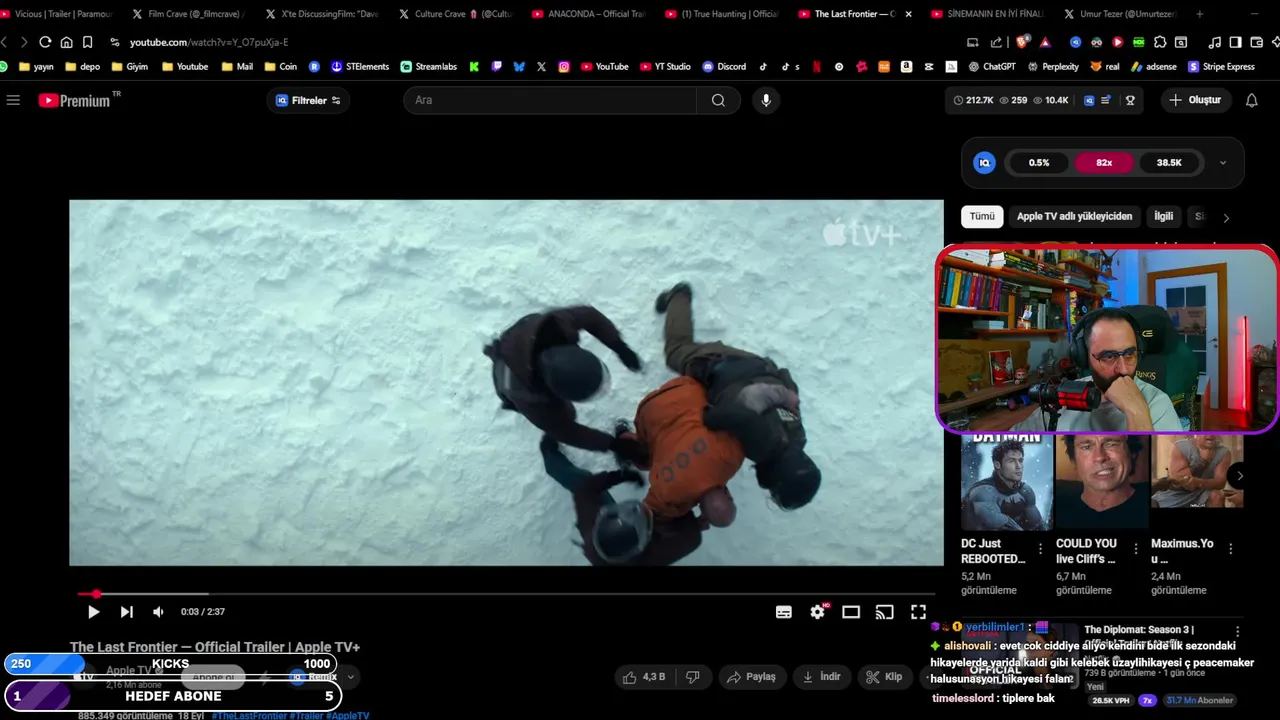Skip to next video in player

pyautogui.click(x=127, y=612)
